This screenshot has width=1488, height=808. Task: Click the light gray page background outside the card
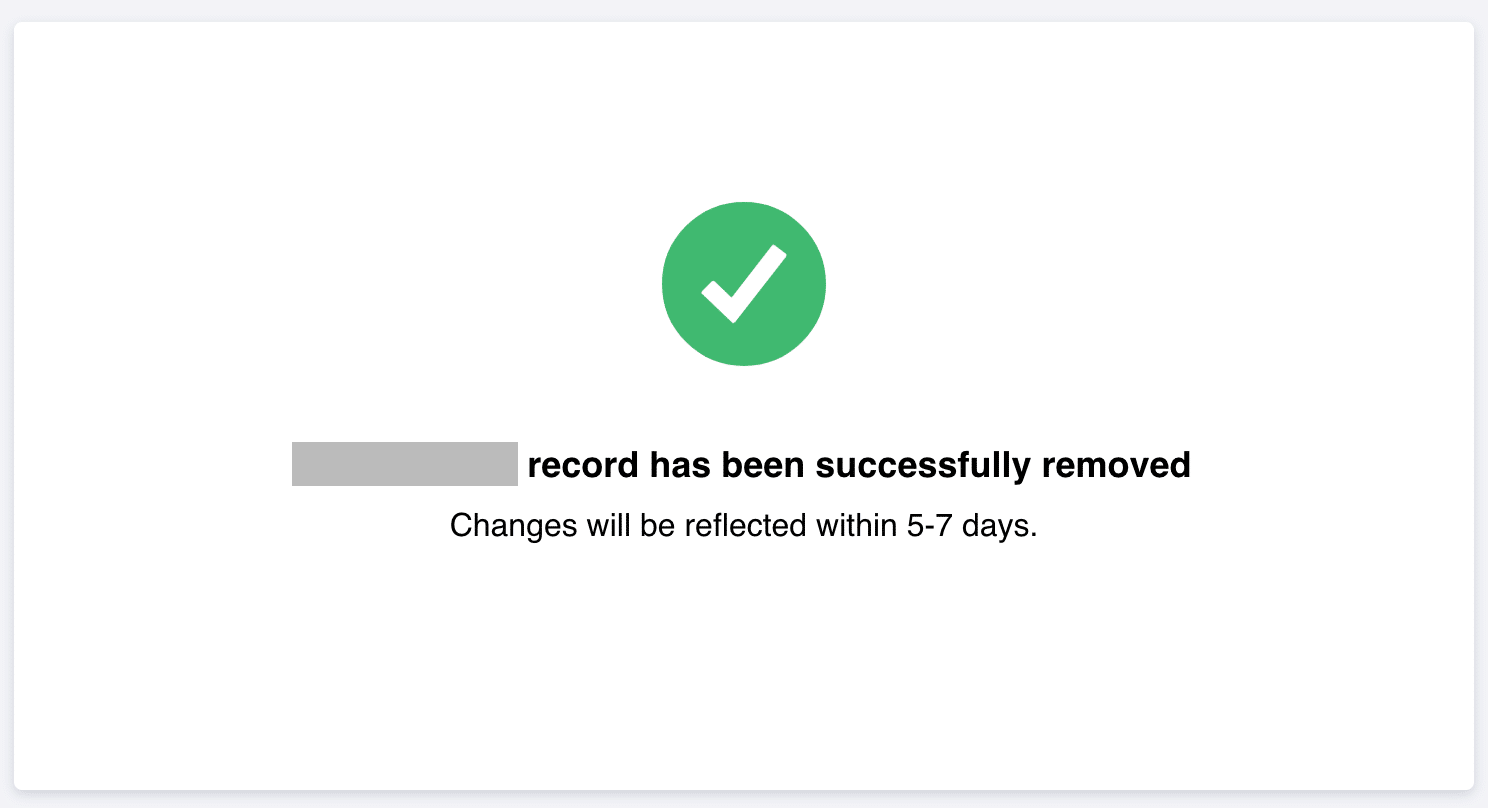(744, 10)
